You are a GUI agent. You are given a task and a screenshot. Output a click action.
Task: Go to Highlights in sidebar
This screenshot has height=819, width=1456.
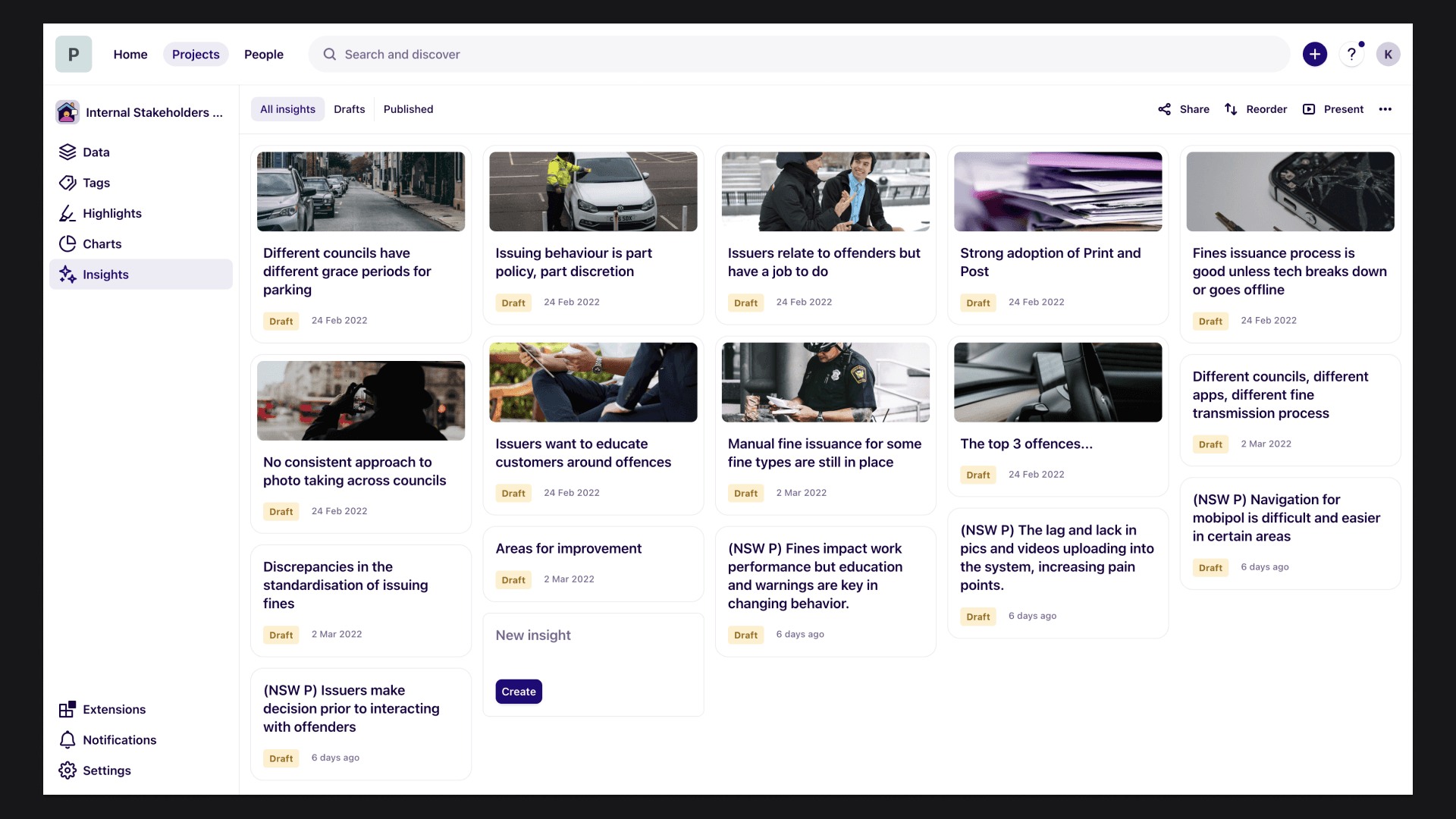pyautogui.click(x=111, y=214)
